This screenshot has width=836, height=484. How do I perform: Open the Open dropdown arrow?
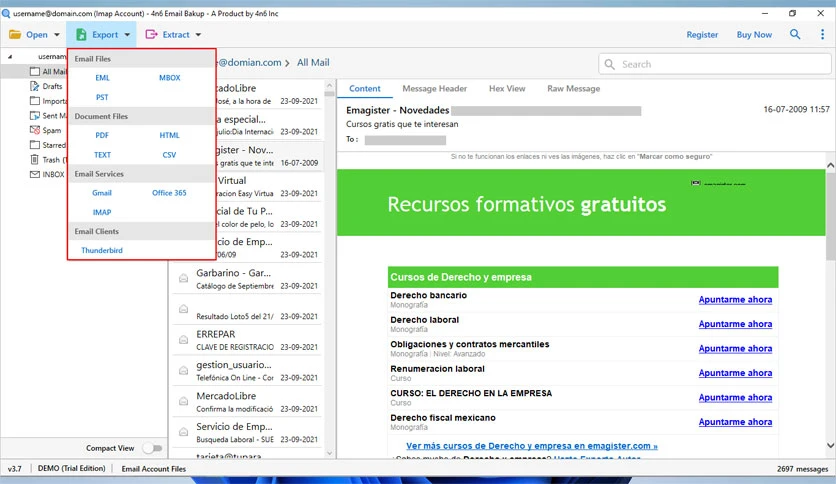click(57, 35)
